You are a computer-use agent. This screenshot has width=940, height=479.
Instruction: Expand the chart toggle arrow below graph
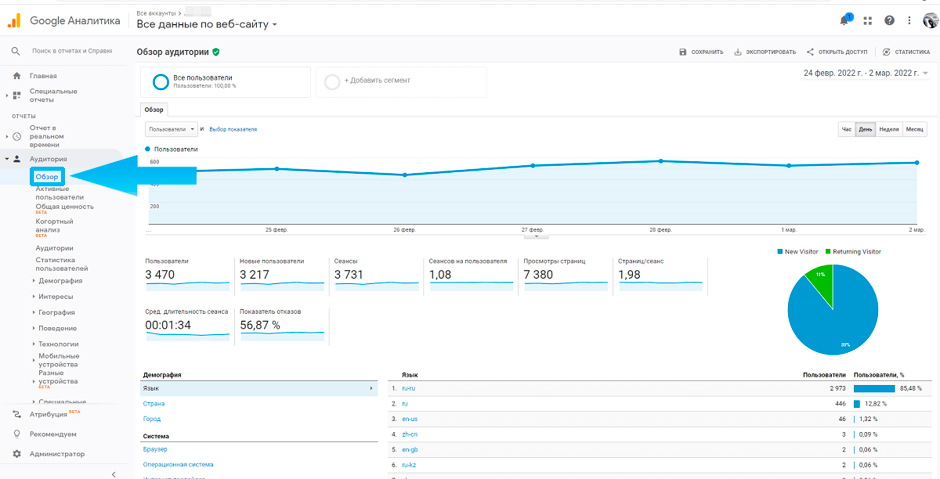click(537, 236)
